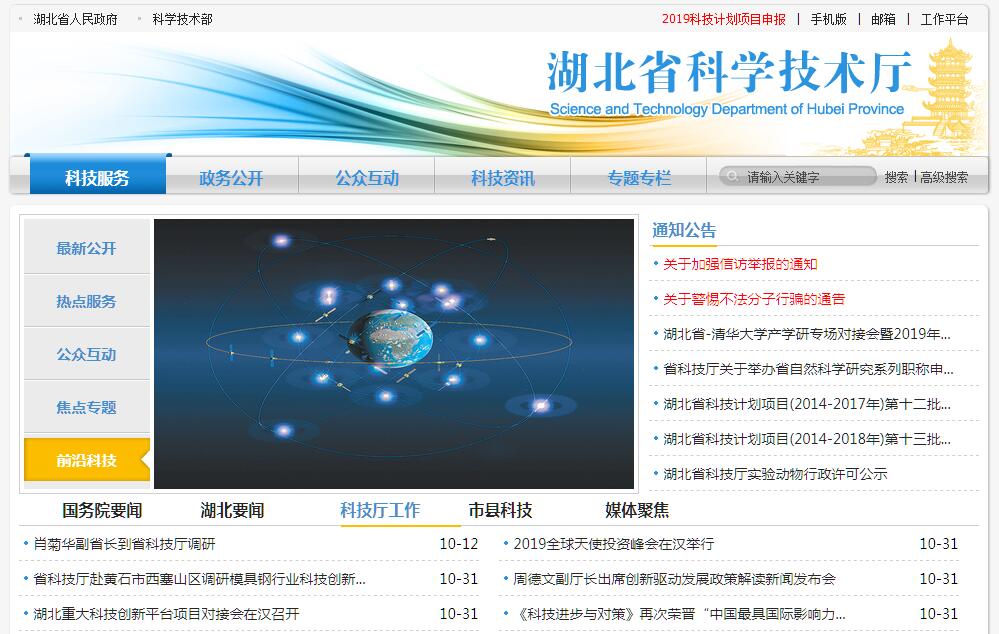999x634 pixels.
Task: Select the 公众互动 navigation tab in the top bar
Action: tap(367, 177)
